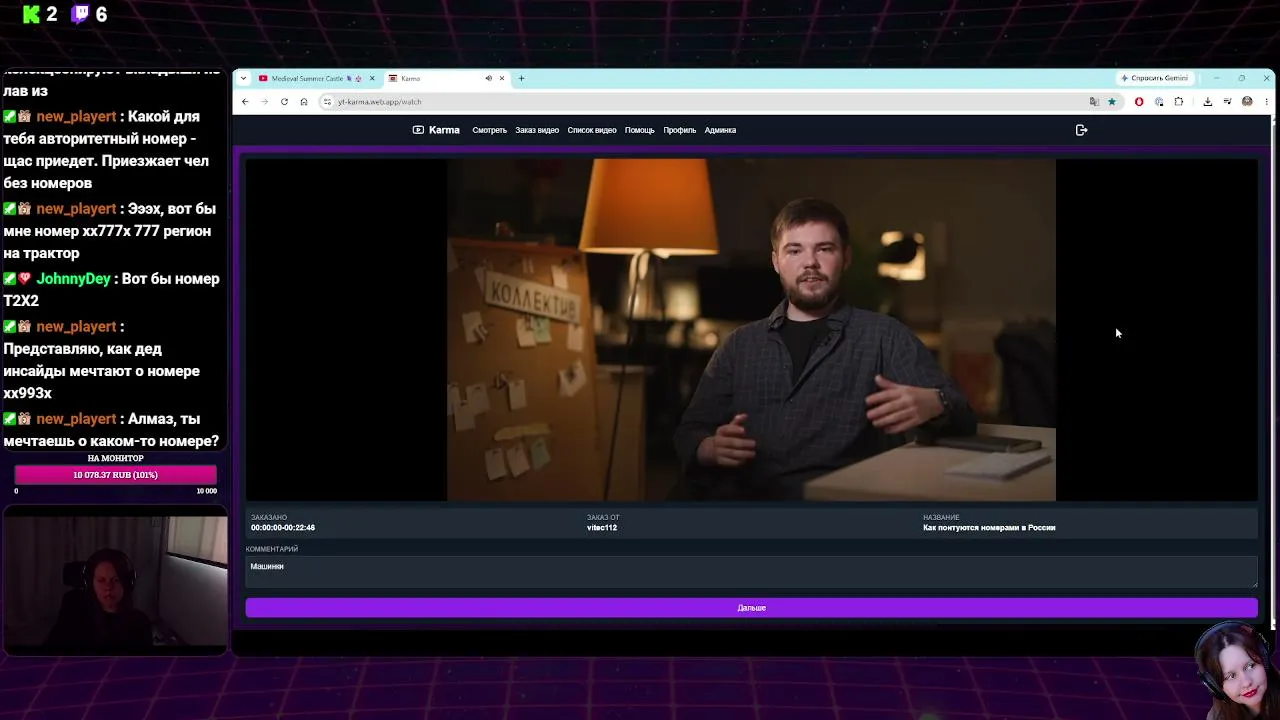Close the Medieval Summer Castle tab
This screenshot has height=720, width=1280.
[372, 78]
